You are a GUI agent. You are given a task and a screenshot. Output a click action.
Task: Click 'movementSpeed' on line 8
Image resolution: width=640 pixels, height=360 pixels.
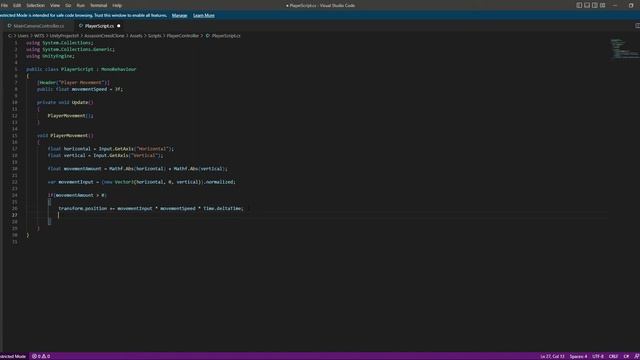click(89, 89)
